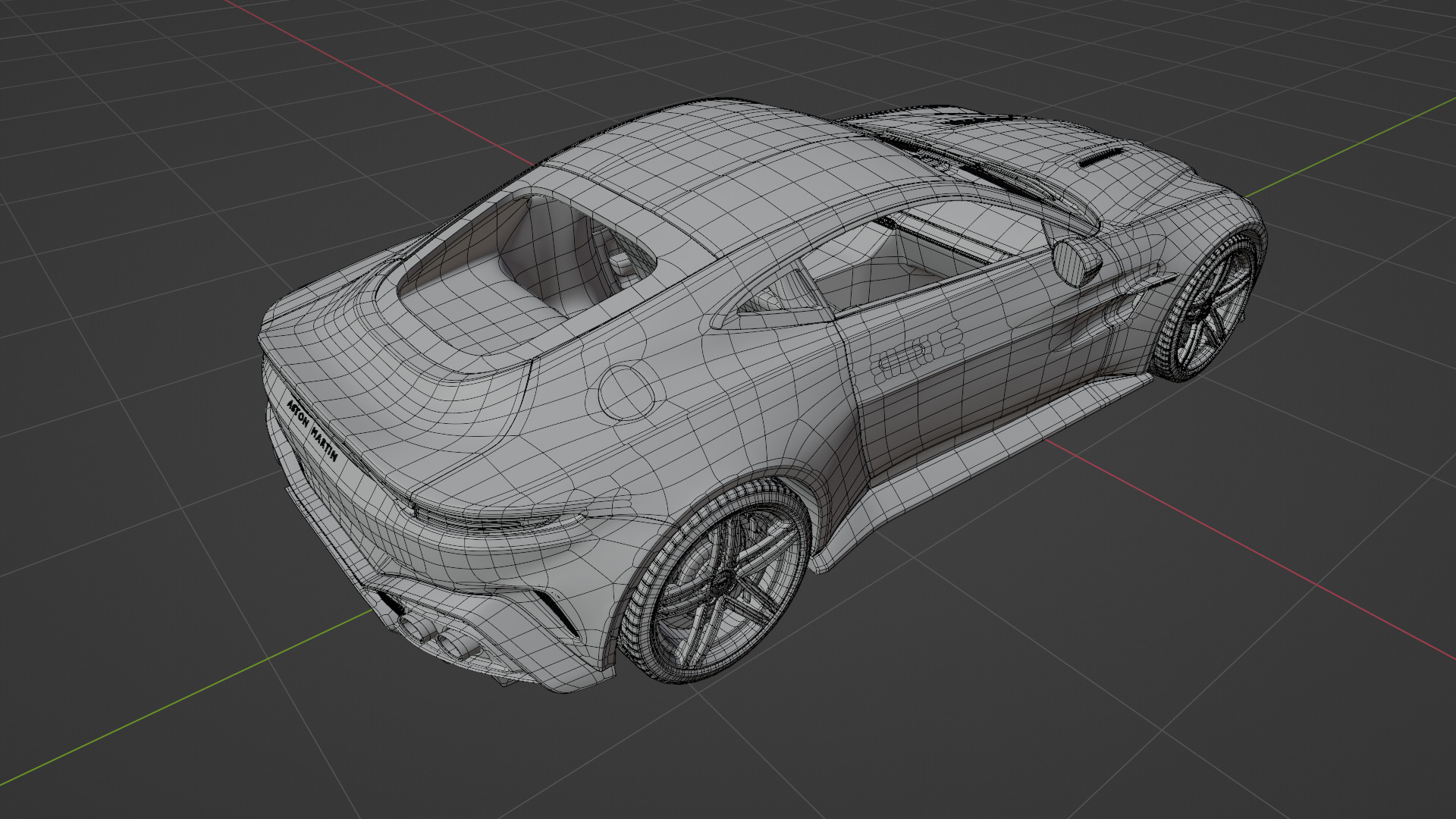This screenshot has width=1456, height=819.
Task: Select the ASTON MARTIN lettering on the rear
Action: click(312, 431)
